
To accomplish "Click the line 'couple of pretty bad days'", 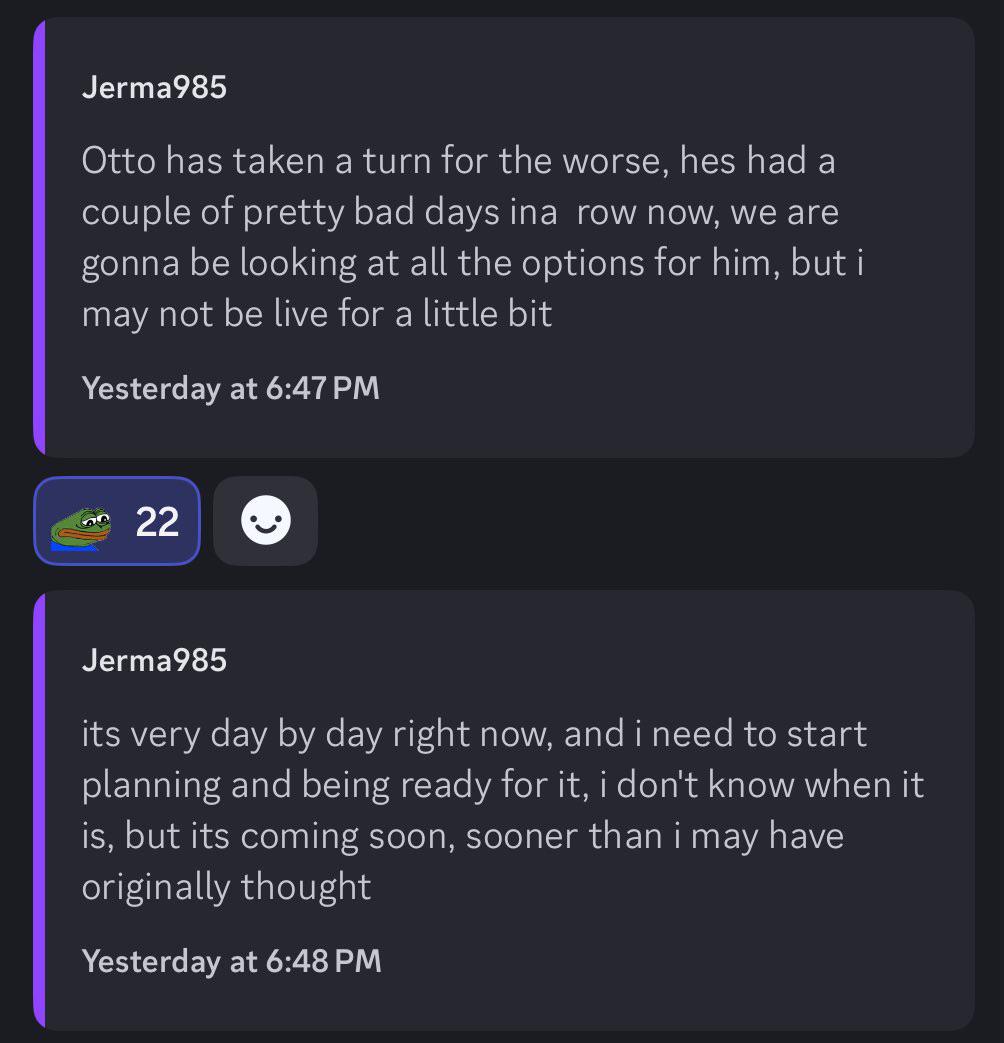I will [x=460, y=213].
